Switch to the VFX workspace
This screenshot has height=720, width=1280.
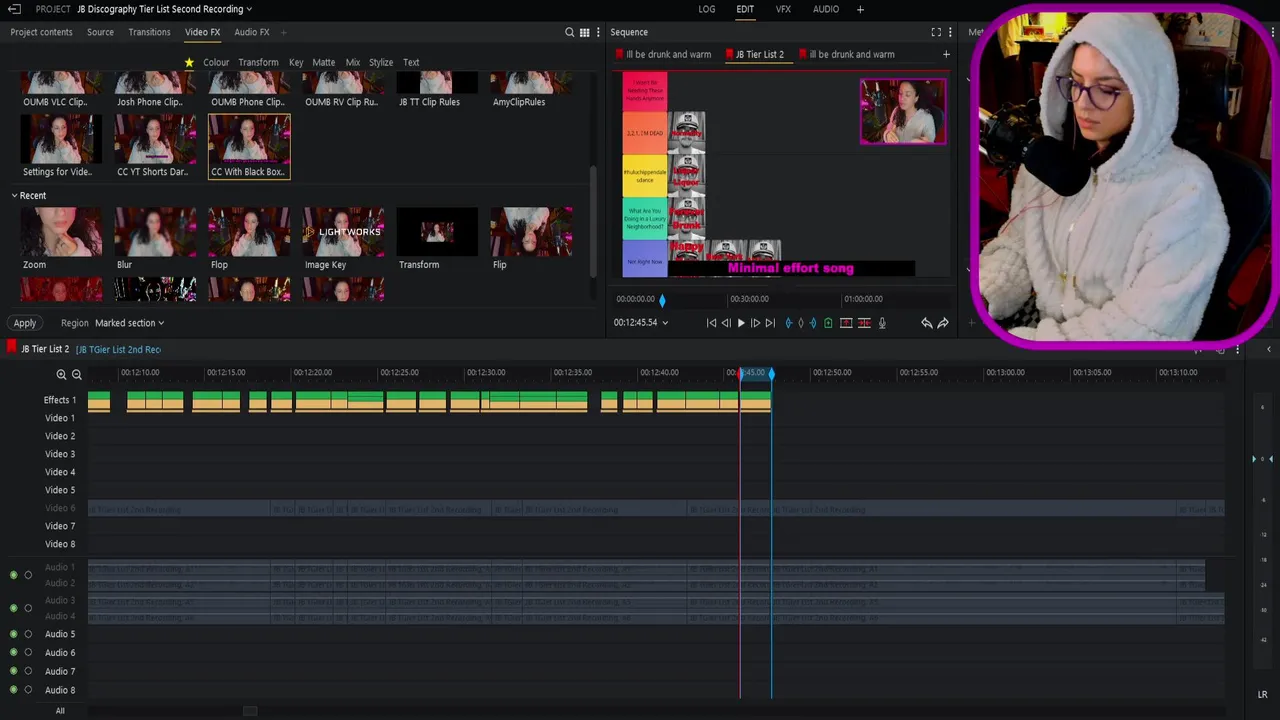[783, 9]
